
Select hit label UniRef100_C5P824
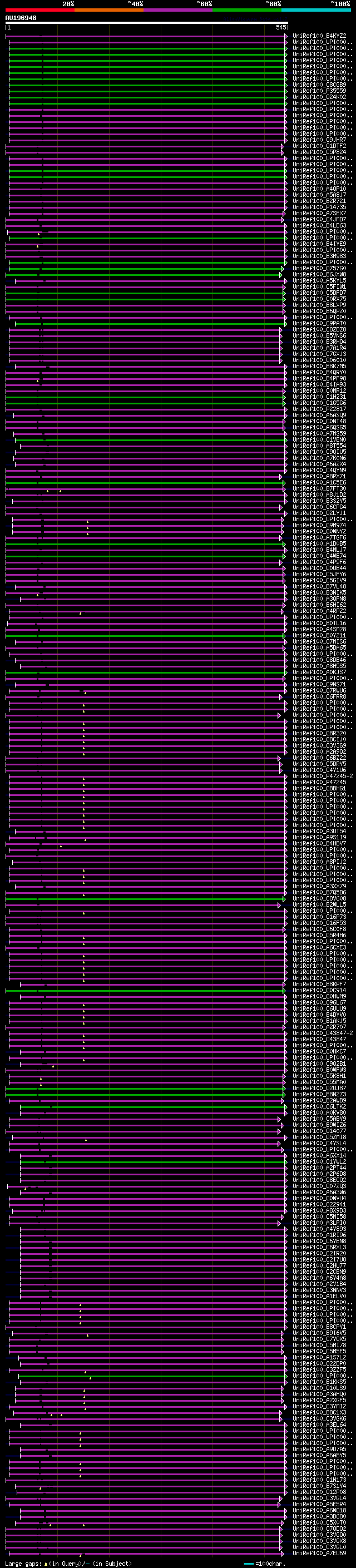[x=319, y=152]
